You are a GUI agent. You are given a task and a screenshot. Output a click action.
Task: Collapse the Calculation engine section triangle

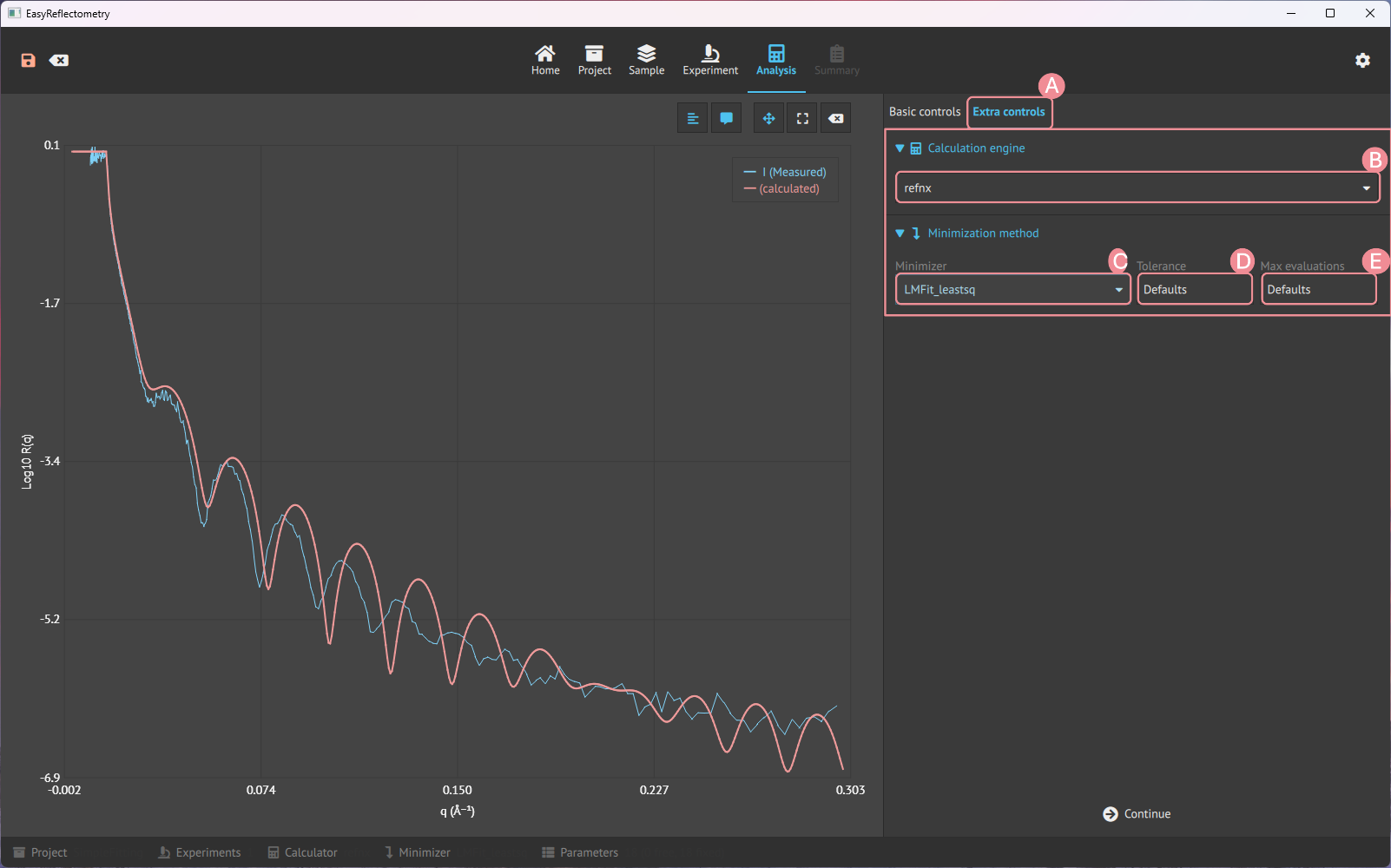900,148
